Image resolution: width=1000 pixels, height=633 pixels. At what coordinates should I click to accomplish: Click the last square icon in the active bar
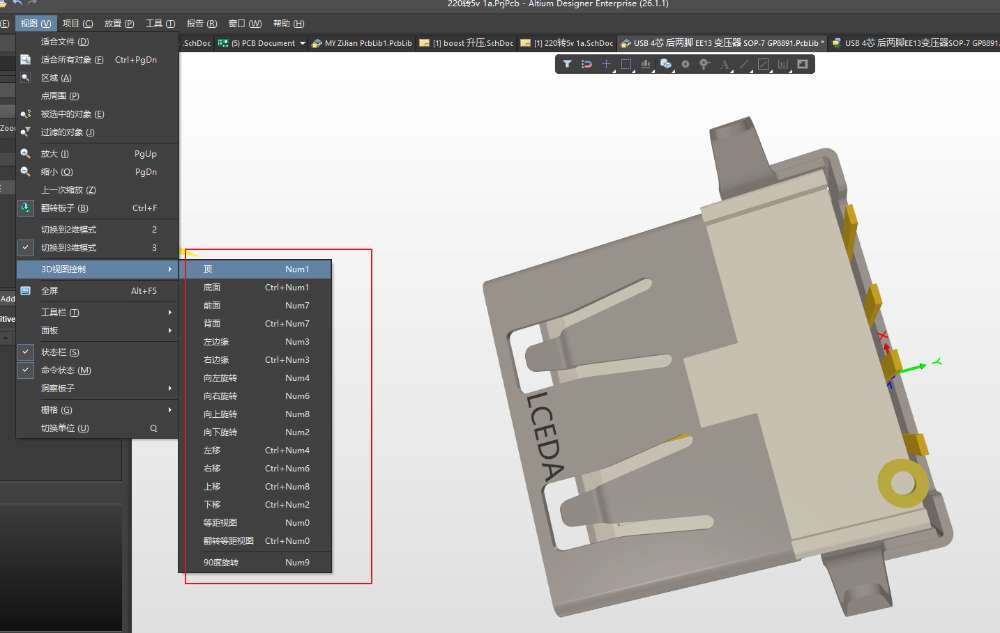coord(802,64)
